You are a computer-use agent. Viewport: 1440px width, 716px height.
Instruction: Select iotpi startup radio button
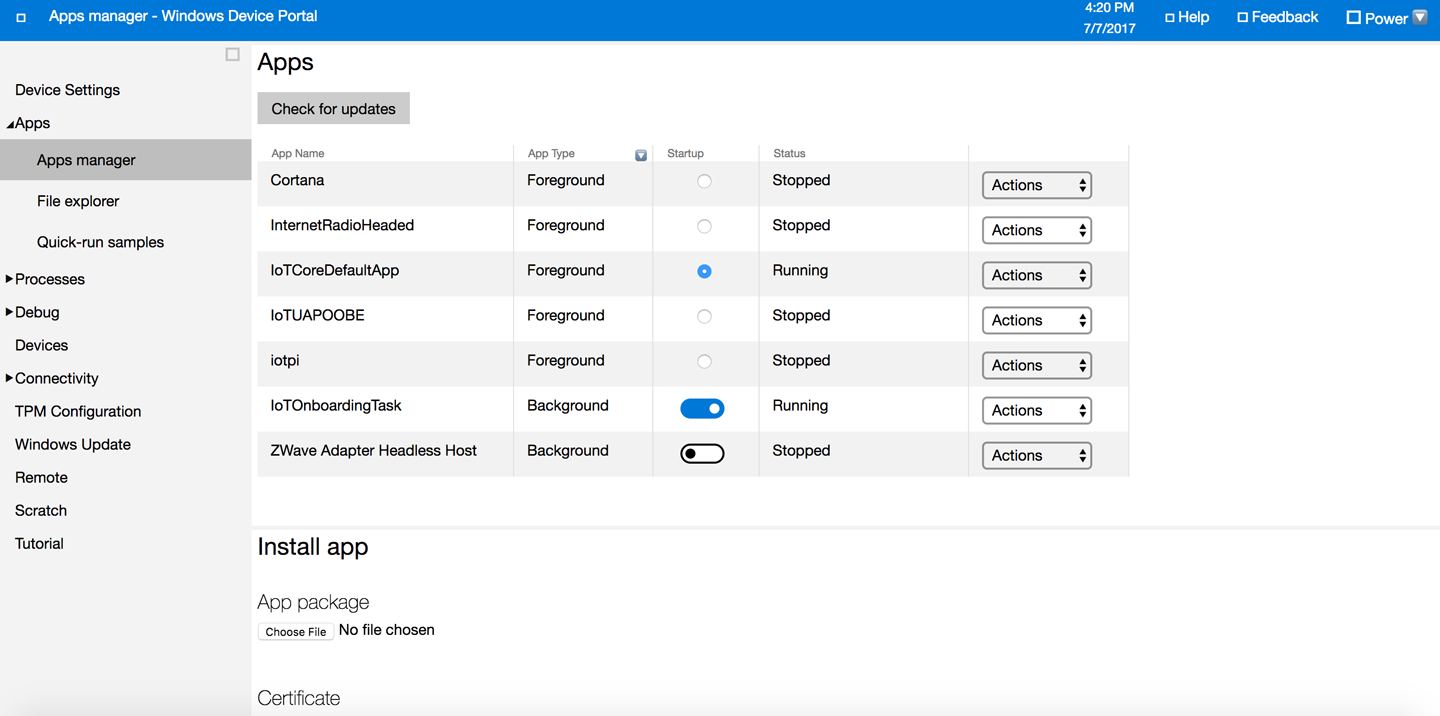click(704, 361)
